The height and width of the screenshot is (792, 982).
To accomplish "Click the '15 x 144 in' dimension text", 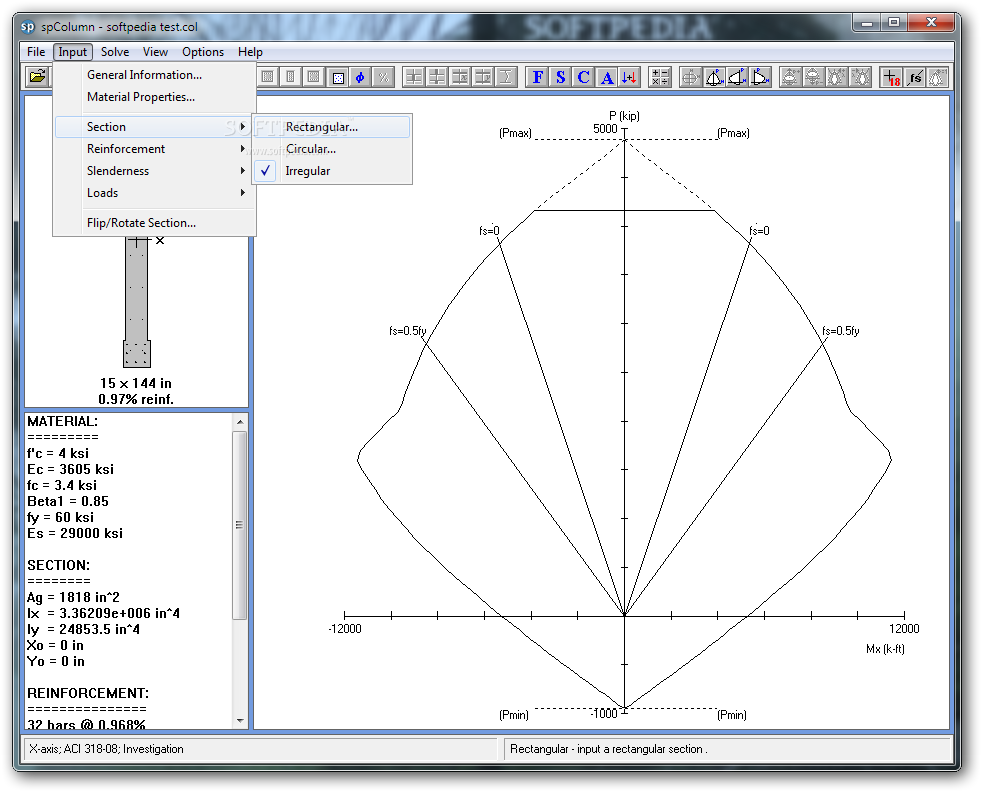I will (x=136, y=383).
